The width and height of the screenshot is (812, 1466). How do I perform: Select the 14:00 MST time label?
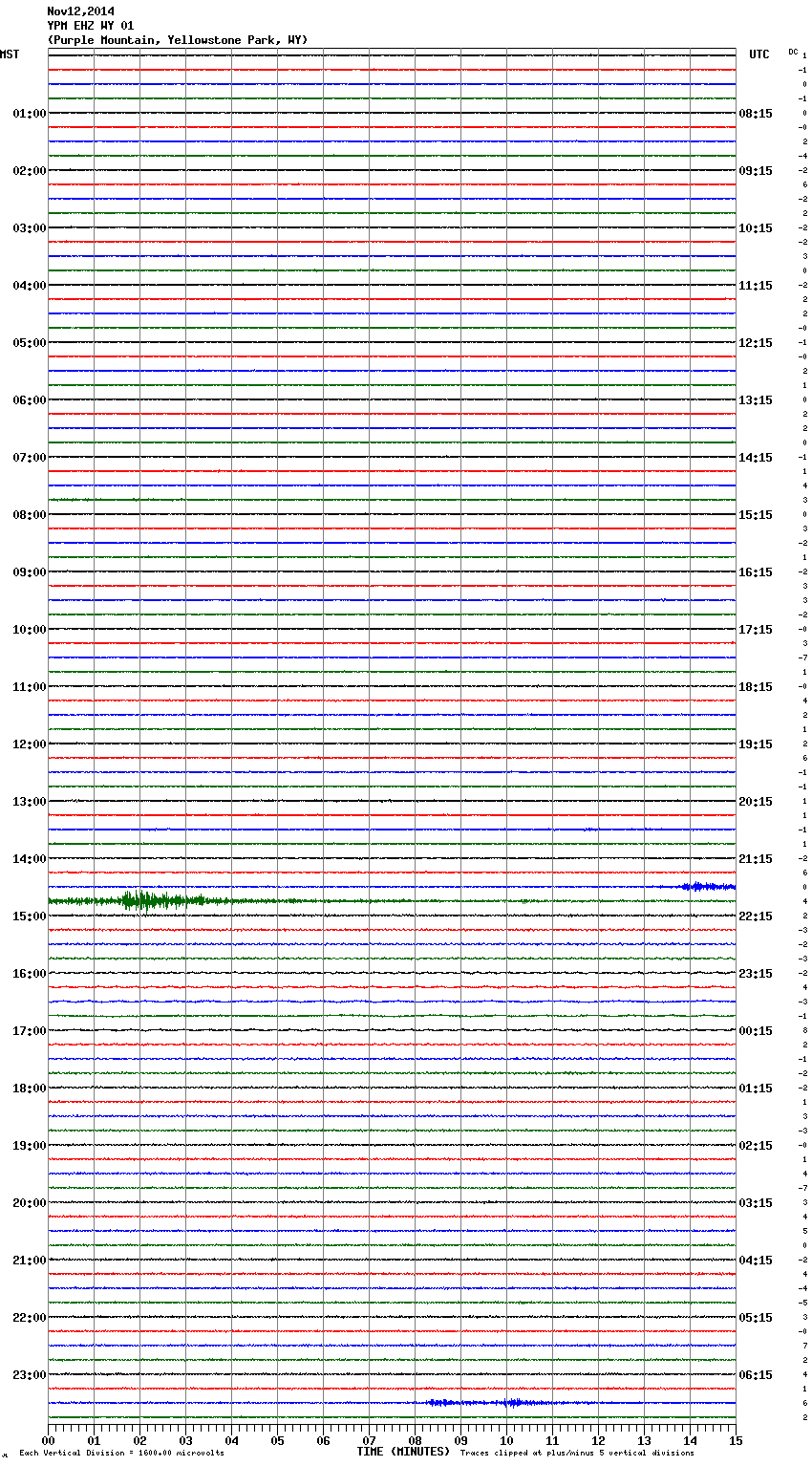pyautogui.click(x=30, y=859)
